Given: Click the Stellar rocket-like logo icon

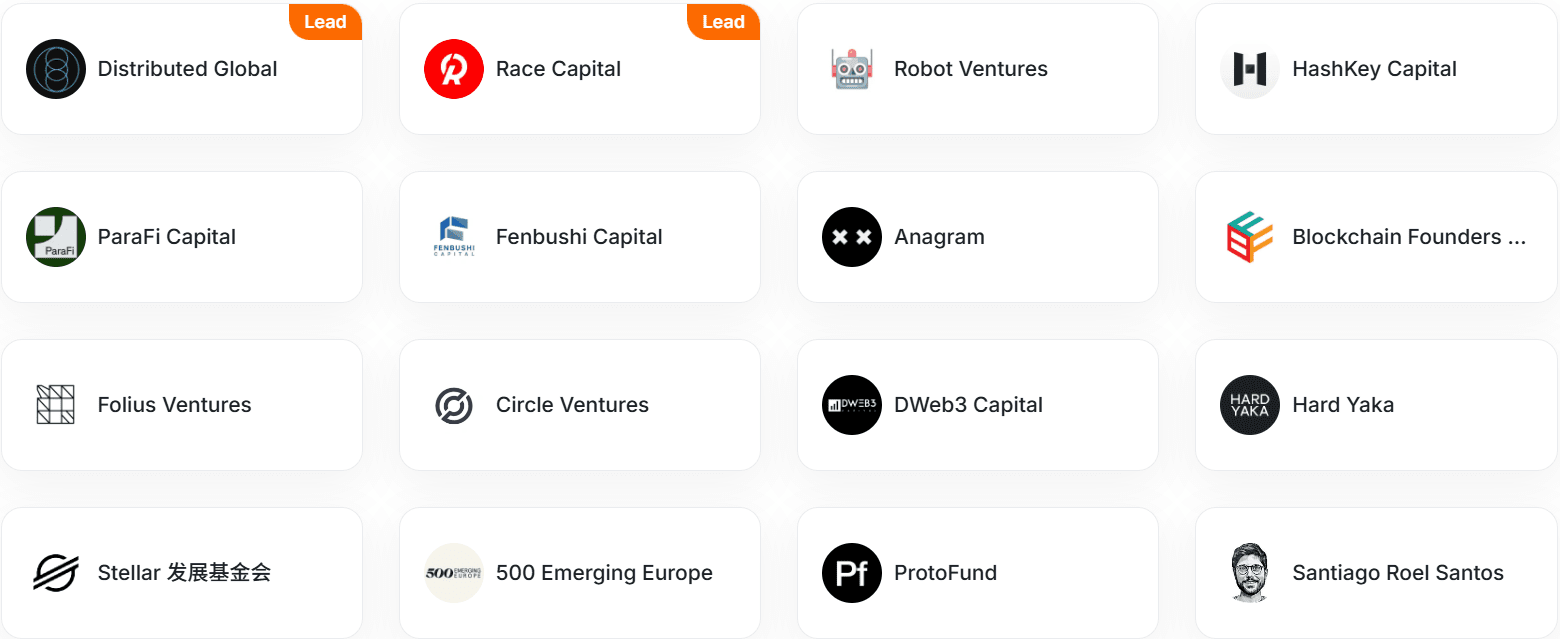Looking at the screenshot, I should coord(56,573).
